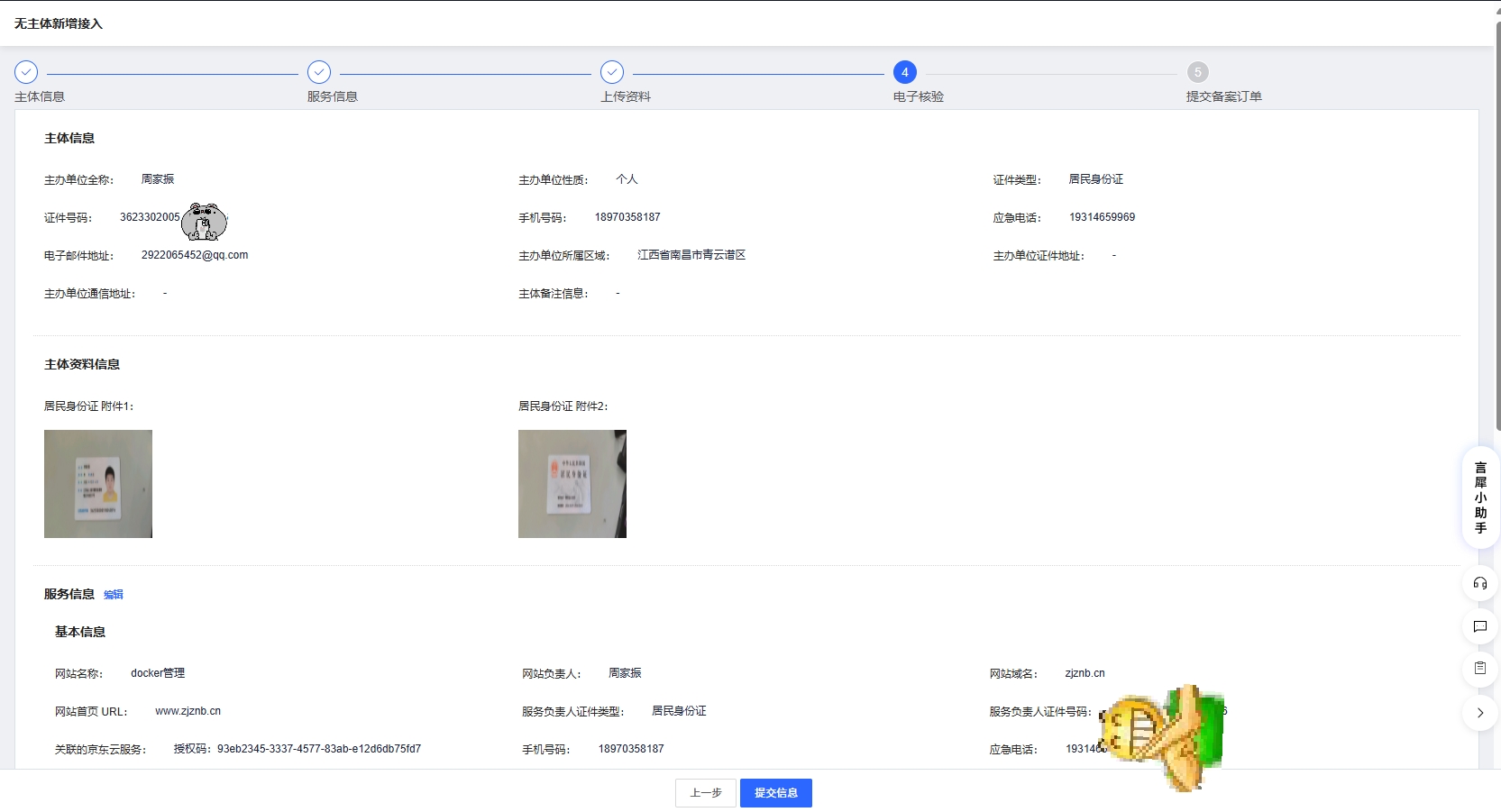This screenshot has width=1501, height=812.
Task: Click the completed 服务信息 step checkmark icon
Action: pyautogui.click(x=319, y=72)
